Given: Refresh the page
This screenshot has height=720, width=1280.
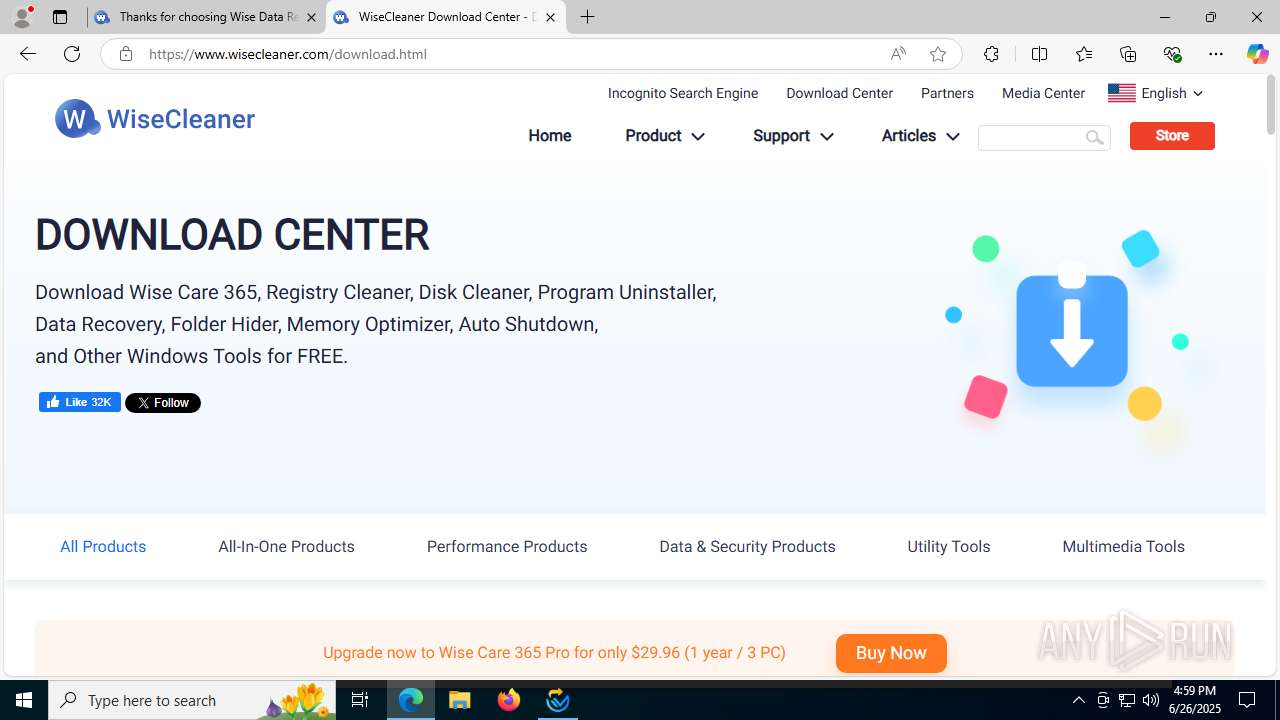Looking at the screenshot, I should click(x=72, y=54).
